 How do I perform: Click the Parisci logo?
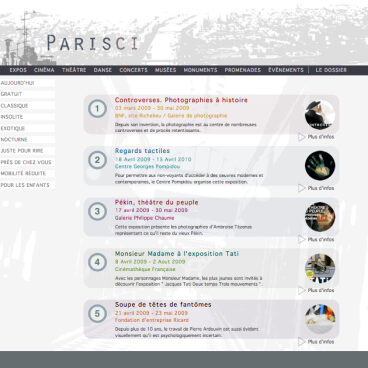click(x=92, y=43)
